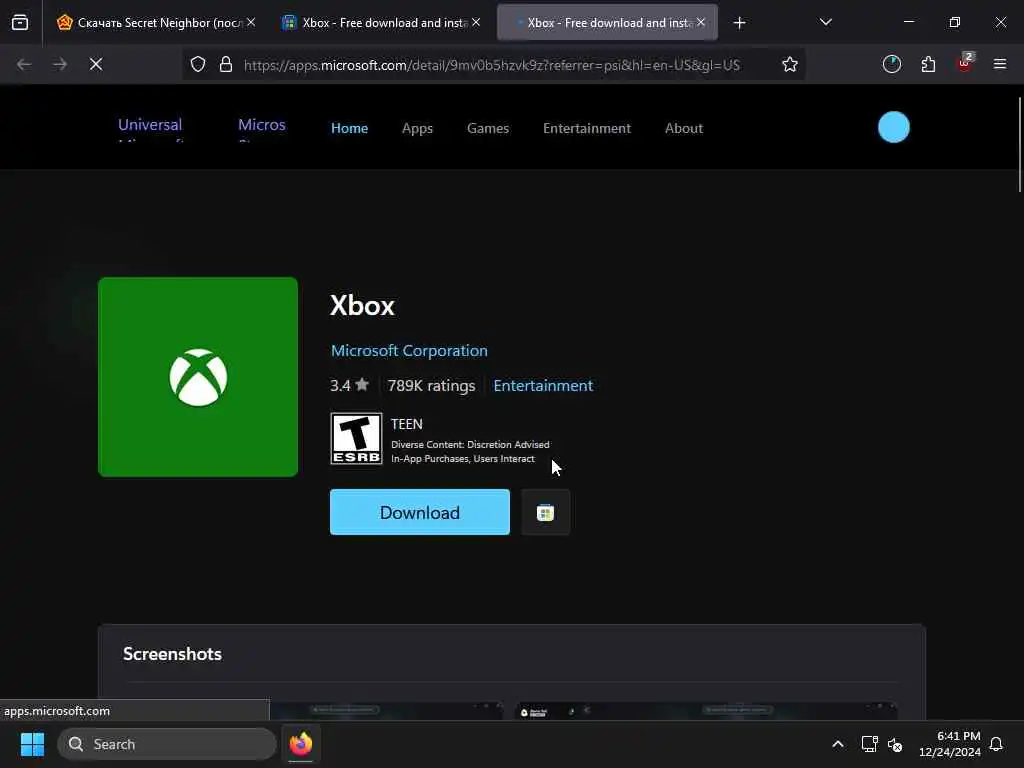Go to the About navigation item
This screenshot has width=1024, height=768.
pos(684,128)
